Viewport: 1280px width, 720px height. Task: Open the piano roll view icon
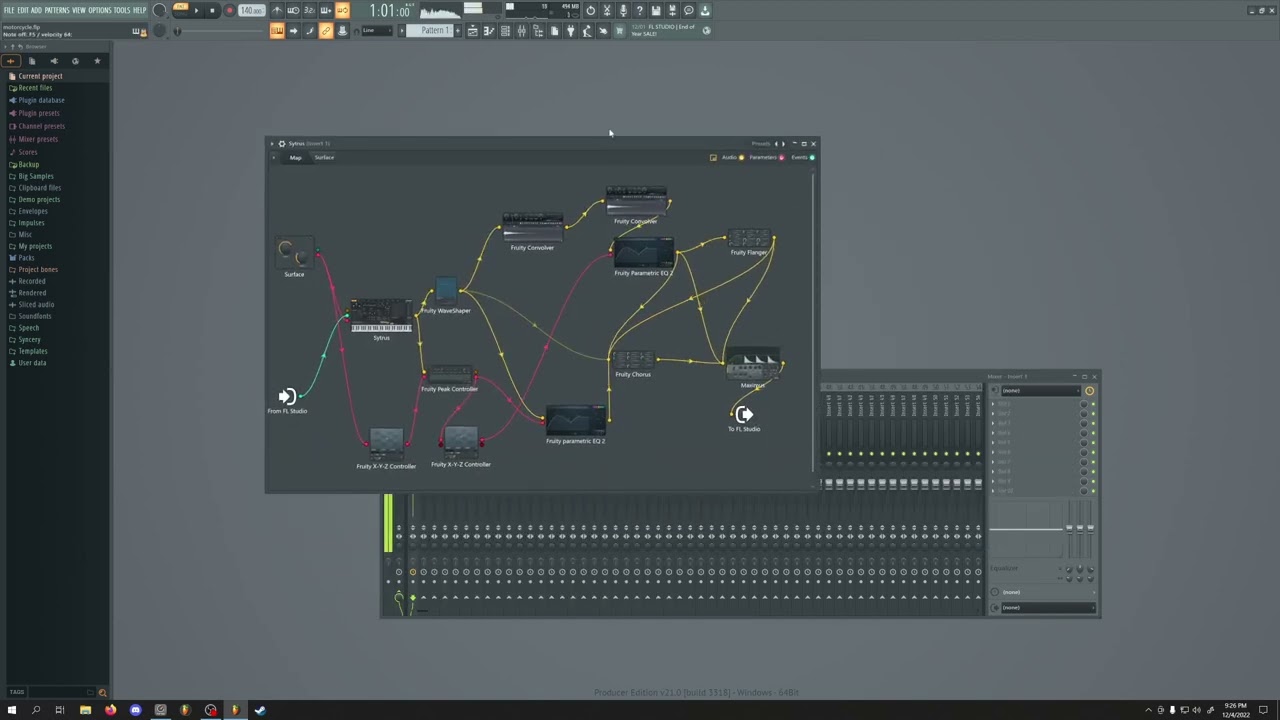click(x=489, y=31)
